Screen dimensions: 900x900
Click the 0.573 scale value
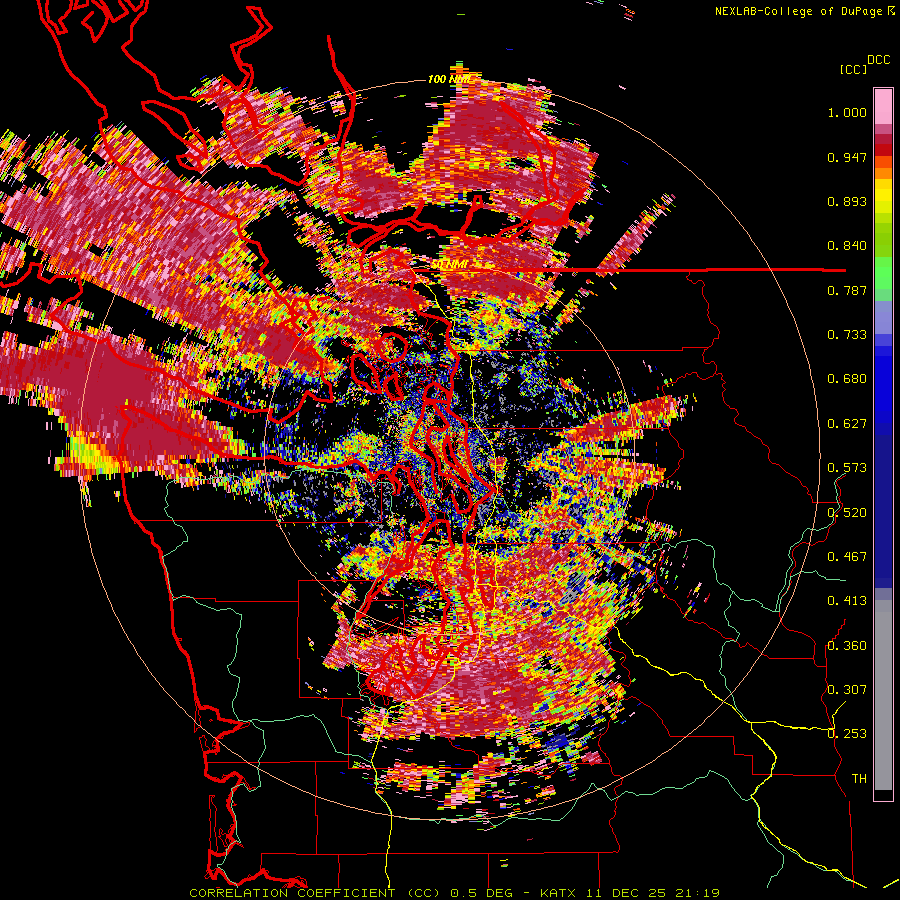click(847, 468)
